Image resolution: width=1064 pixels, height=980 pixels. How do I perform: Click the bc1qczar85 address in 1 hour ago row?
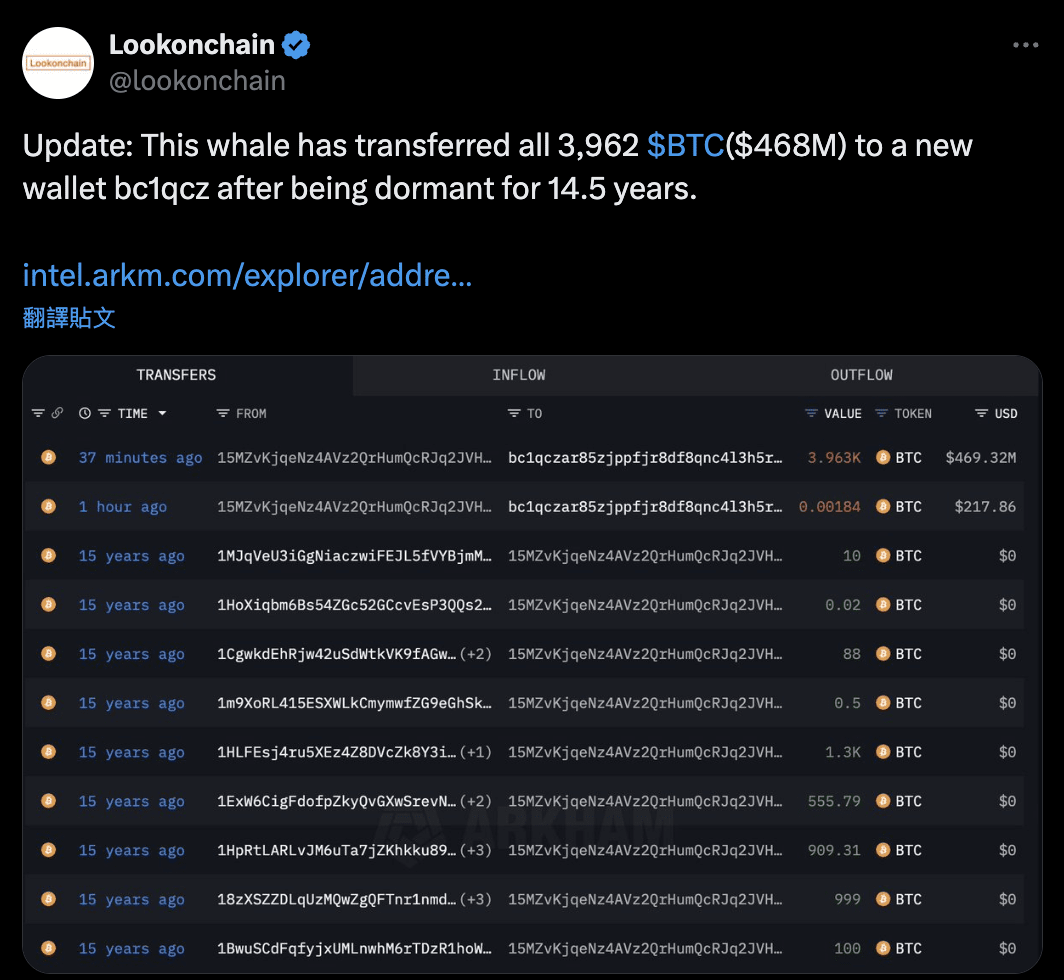click(x=645, y=507)
